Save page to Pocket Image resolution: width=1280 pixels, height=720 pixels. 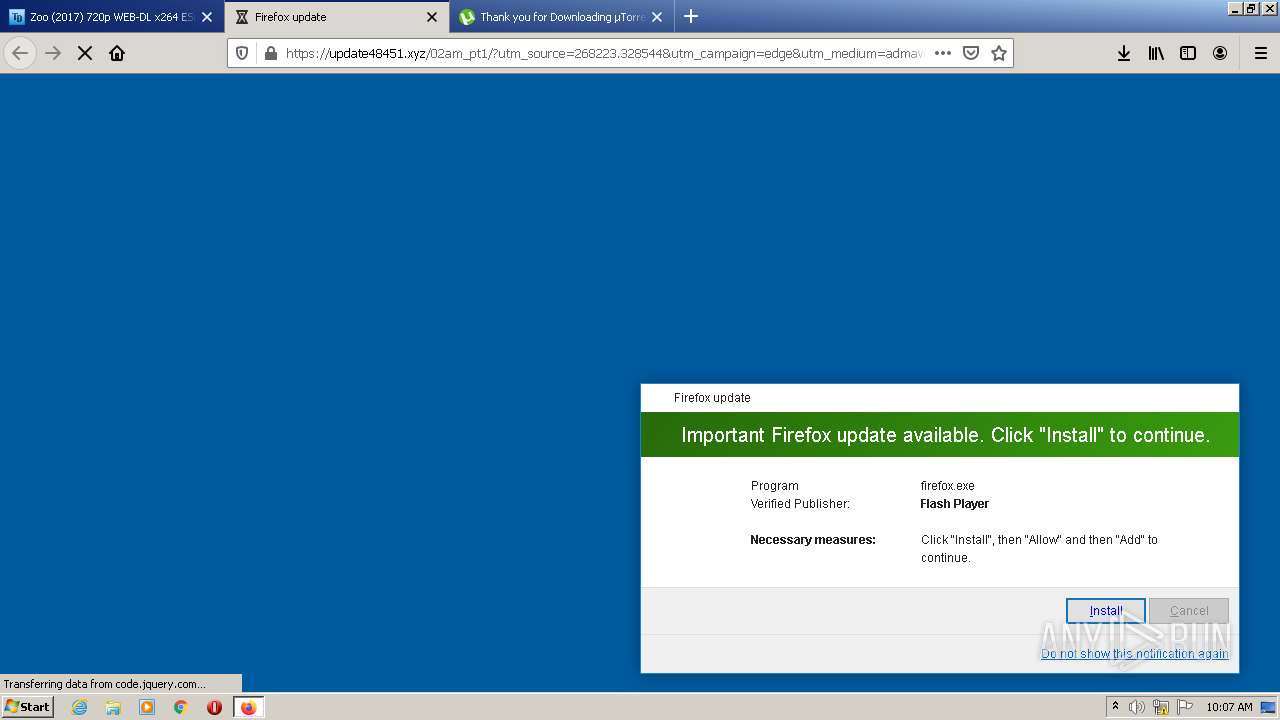[970, 53]
